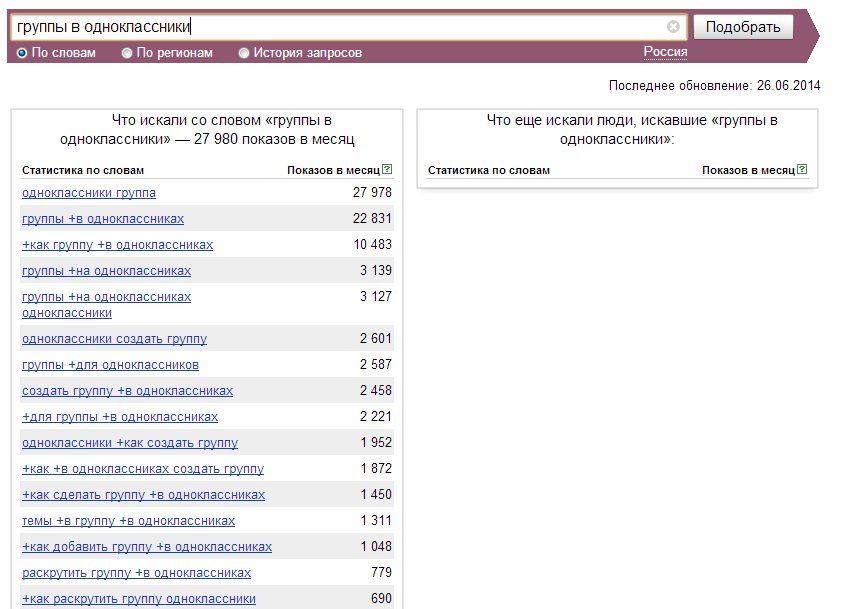Click the 'Подобрать' button
The height and width of the screenshot is (609, 841).
pos(743,27)
